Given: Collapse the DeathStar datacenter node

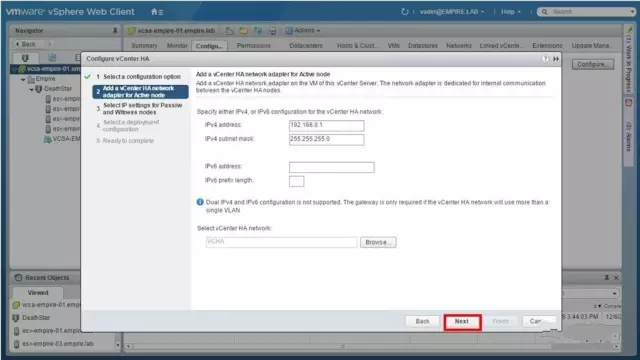Looking at the screenshot, I should [x=31, y=89].
